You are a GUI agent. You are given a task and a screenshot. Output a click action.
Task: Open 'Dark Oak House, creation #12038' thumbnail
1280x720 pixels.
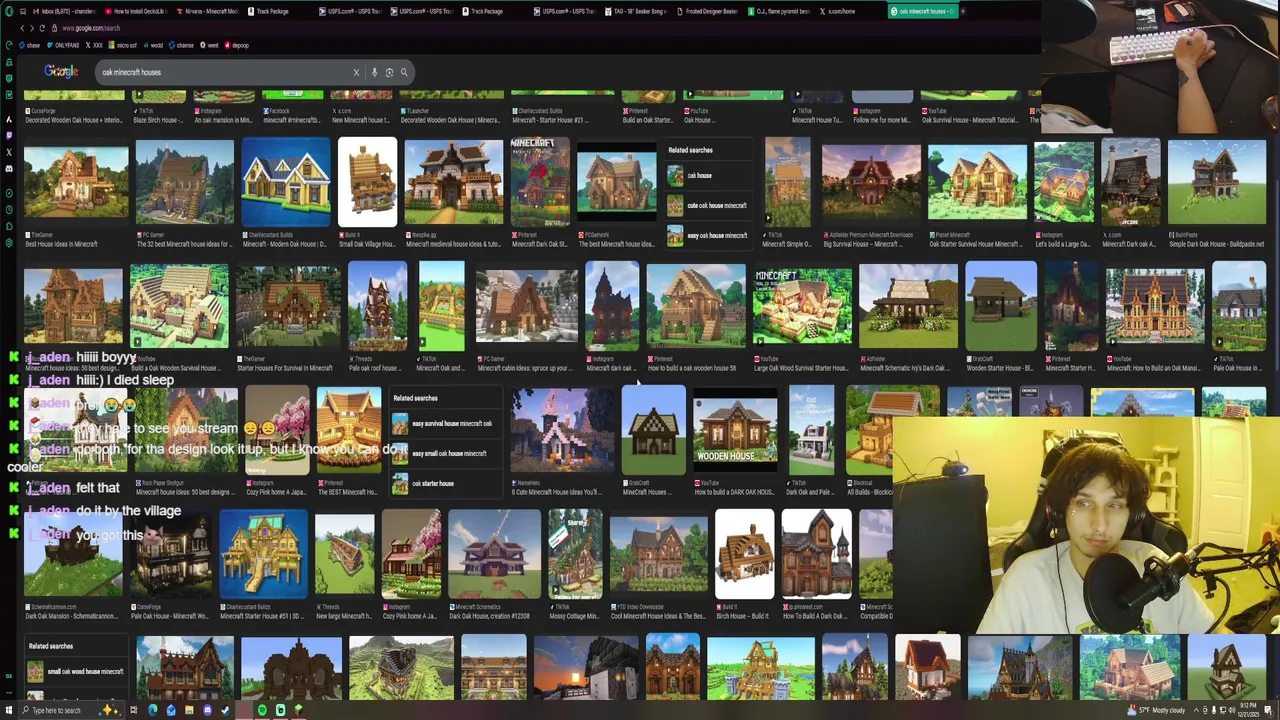click(494, 554)
